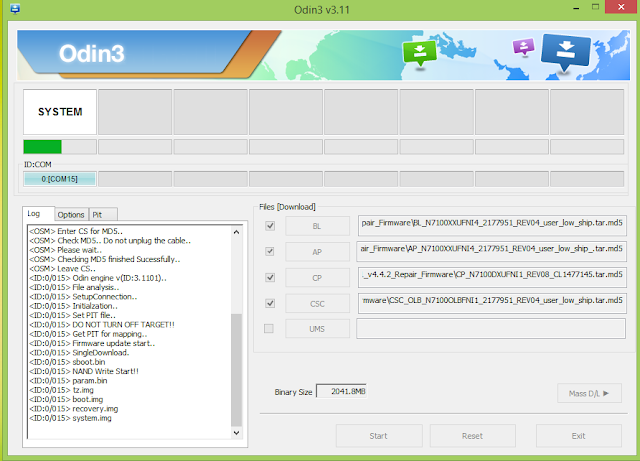Image resolution: width=640 pixels, height=461 pixels.
Task: Click the 'Odin3 v3.11' window title
Action: coord(322,10)
